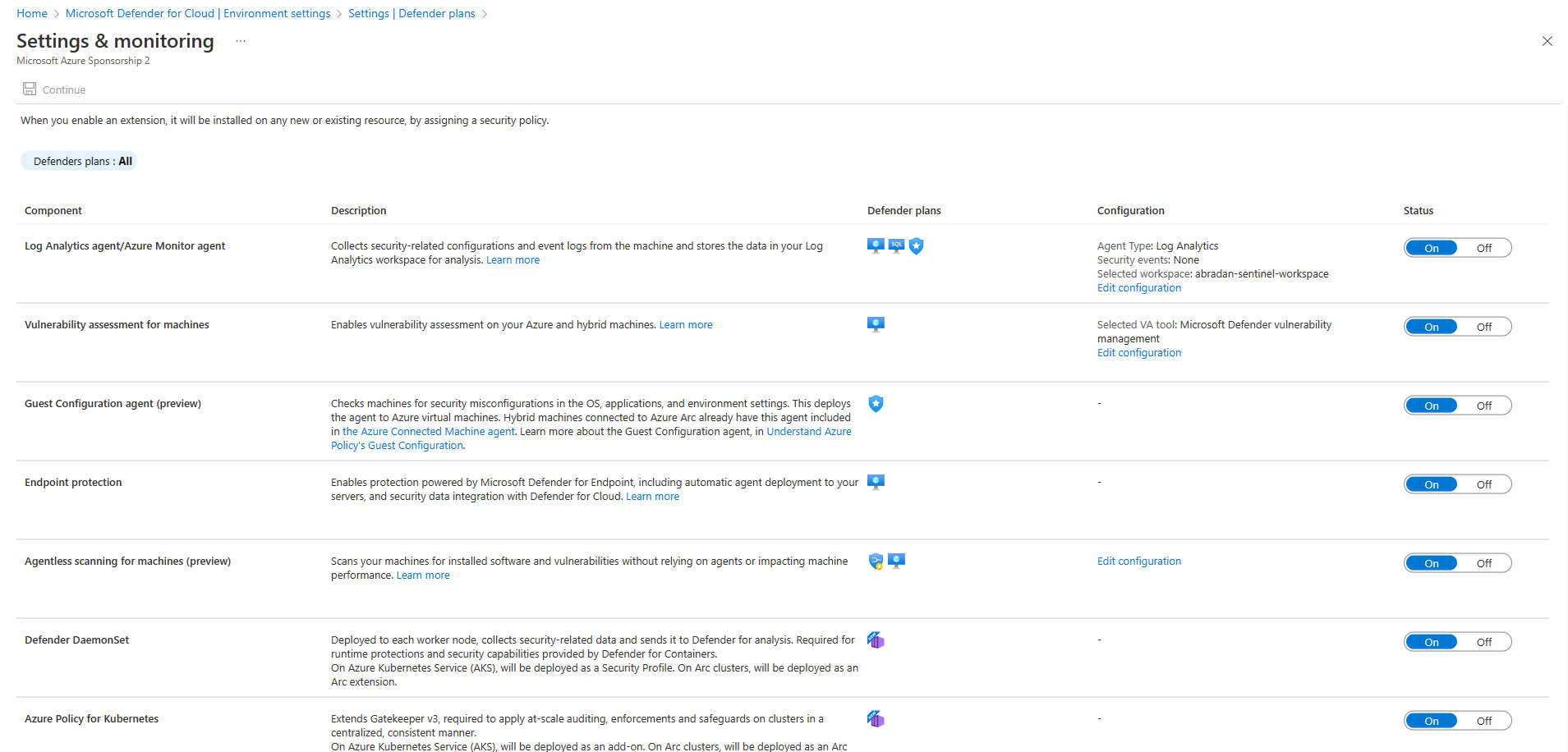Click the Continue button
This screenshot has width=1568, height=752.
(54, 89)
